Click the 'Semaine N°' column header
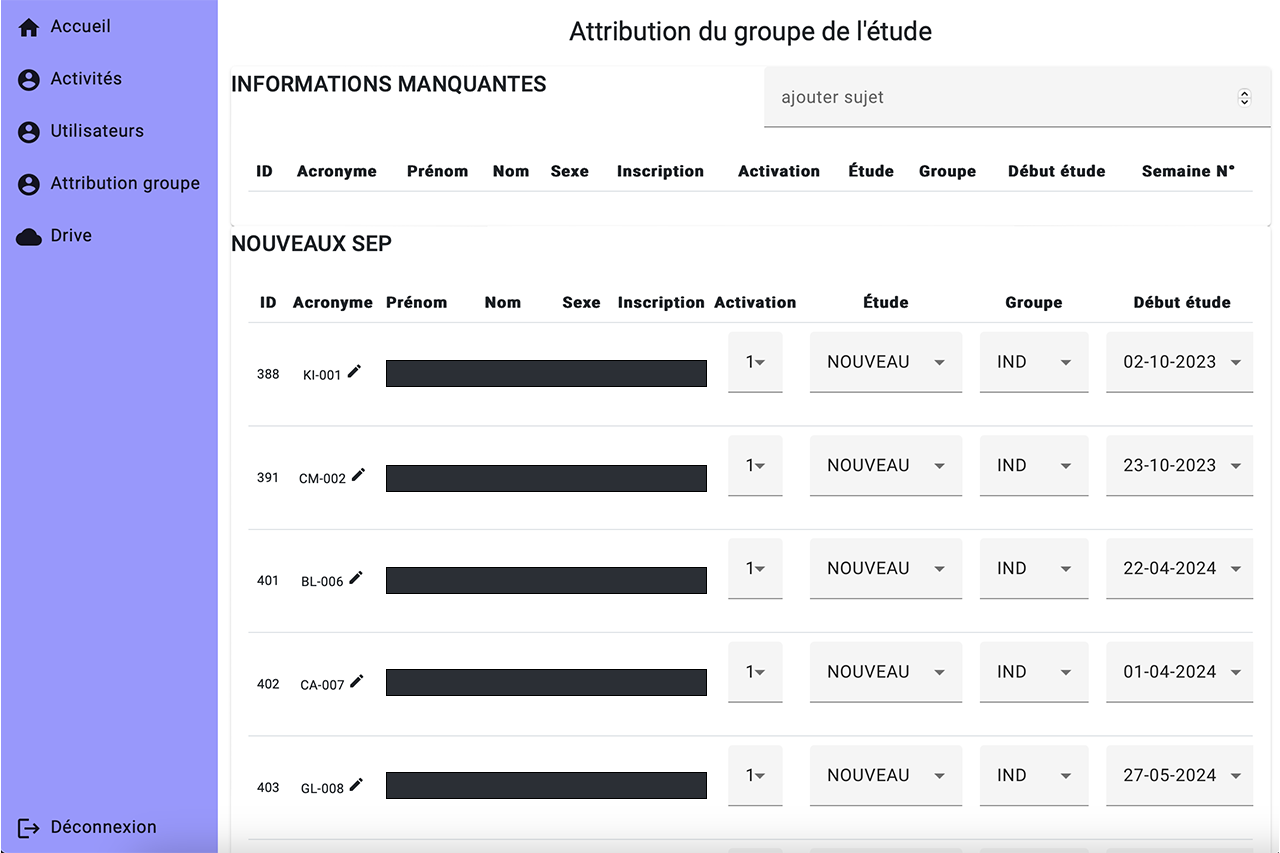The width and height of the screenshot is (1280, 853). (x=1188, y=171)
